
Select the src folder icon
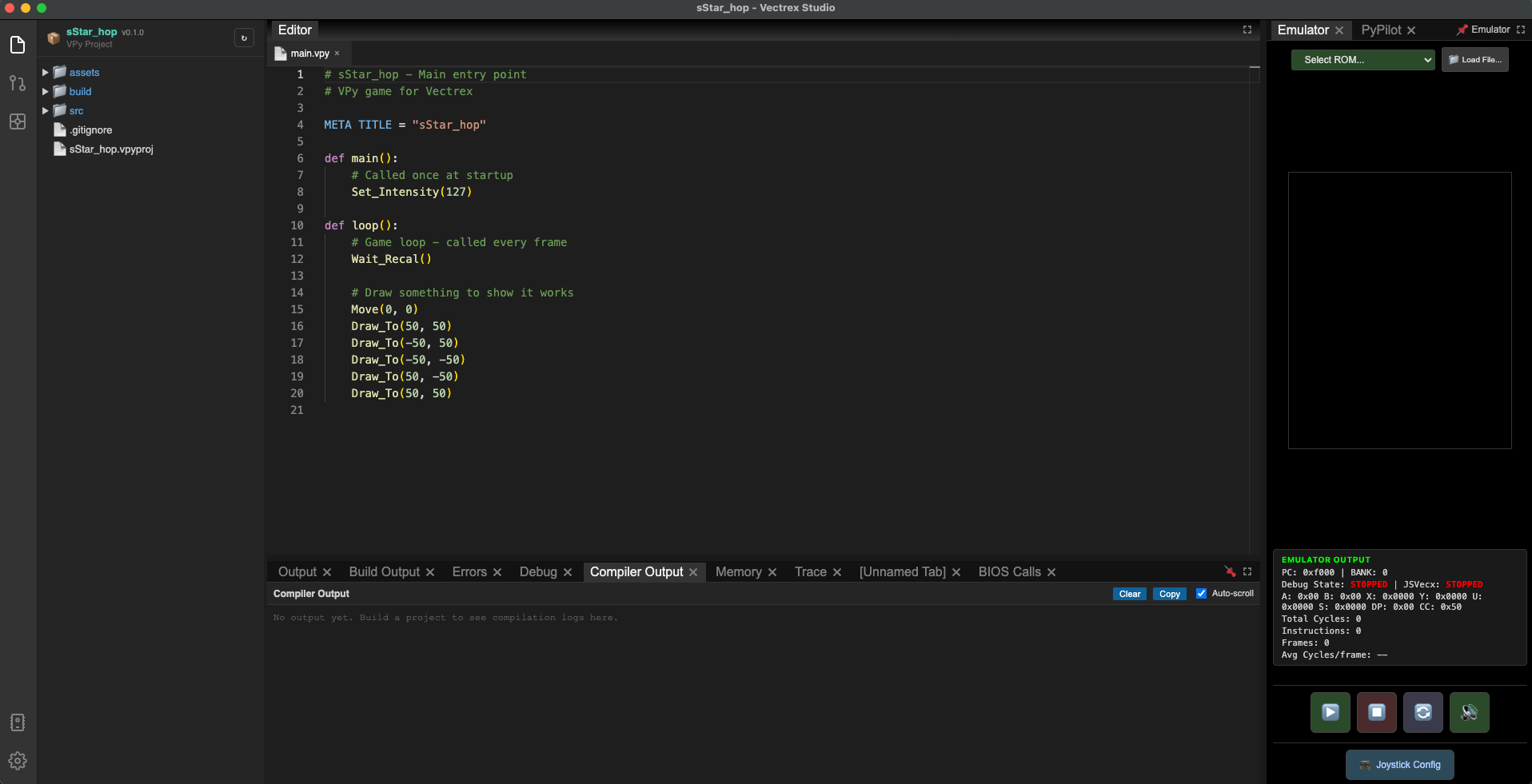tap(60, 110)
